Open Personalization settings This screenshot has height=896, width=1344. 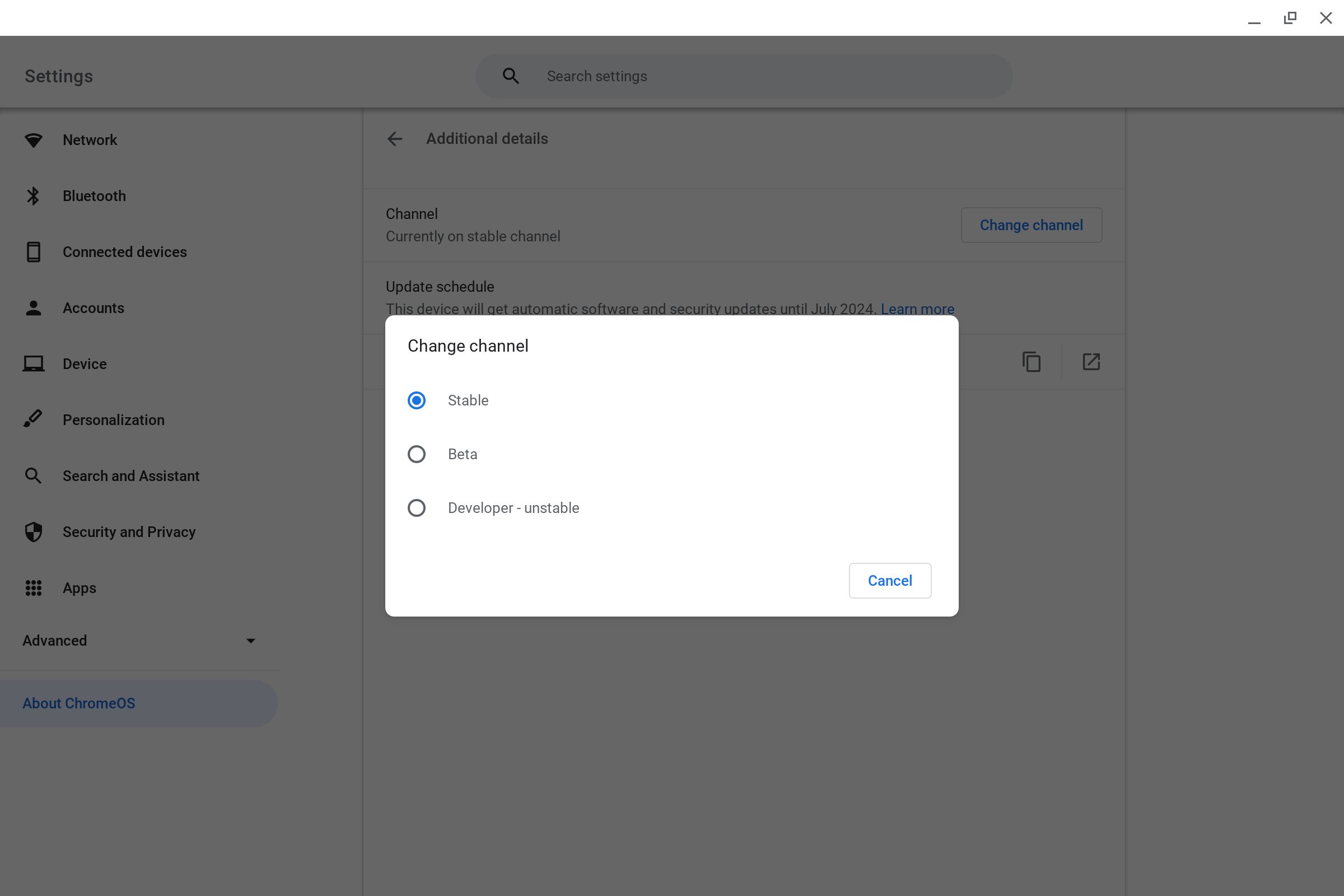click(113, 419)
